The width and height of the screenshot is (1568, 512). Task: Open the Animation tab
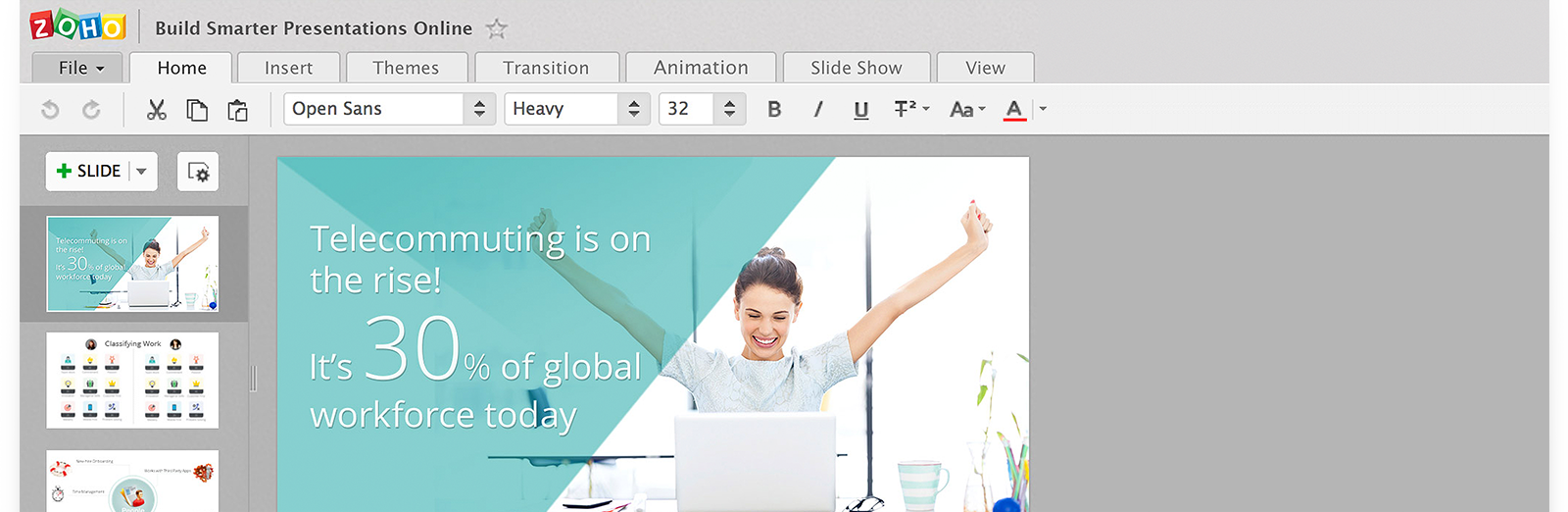click(701, 68)
